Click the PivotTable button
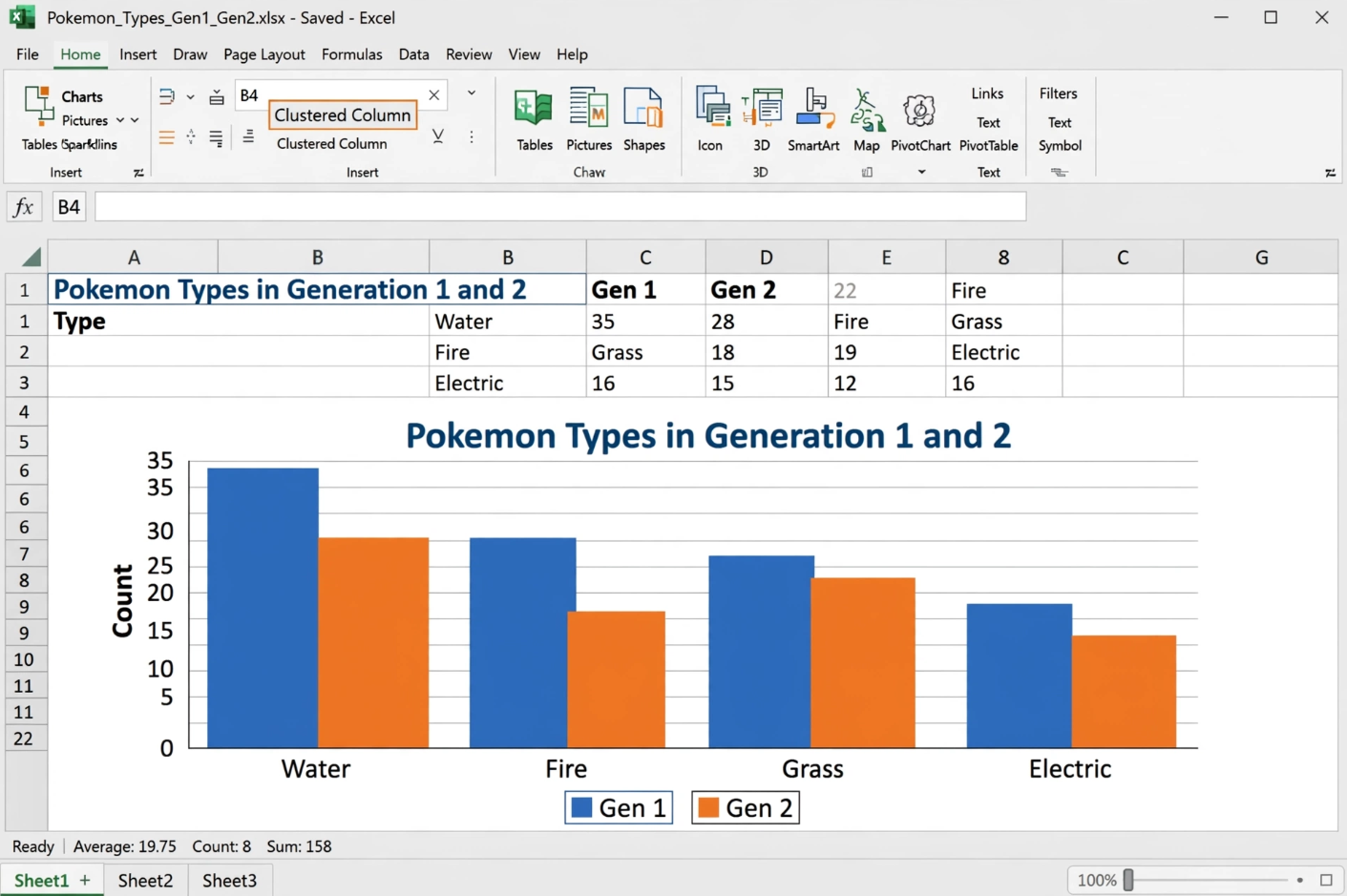 (x=988, y=146)
